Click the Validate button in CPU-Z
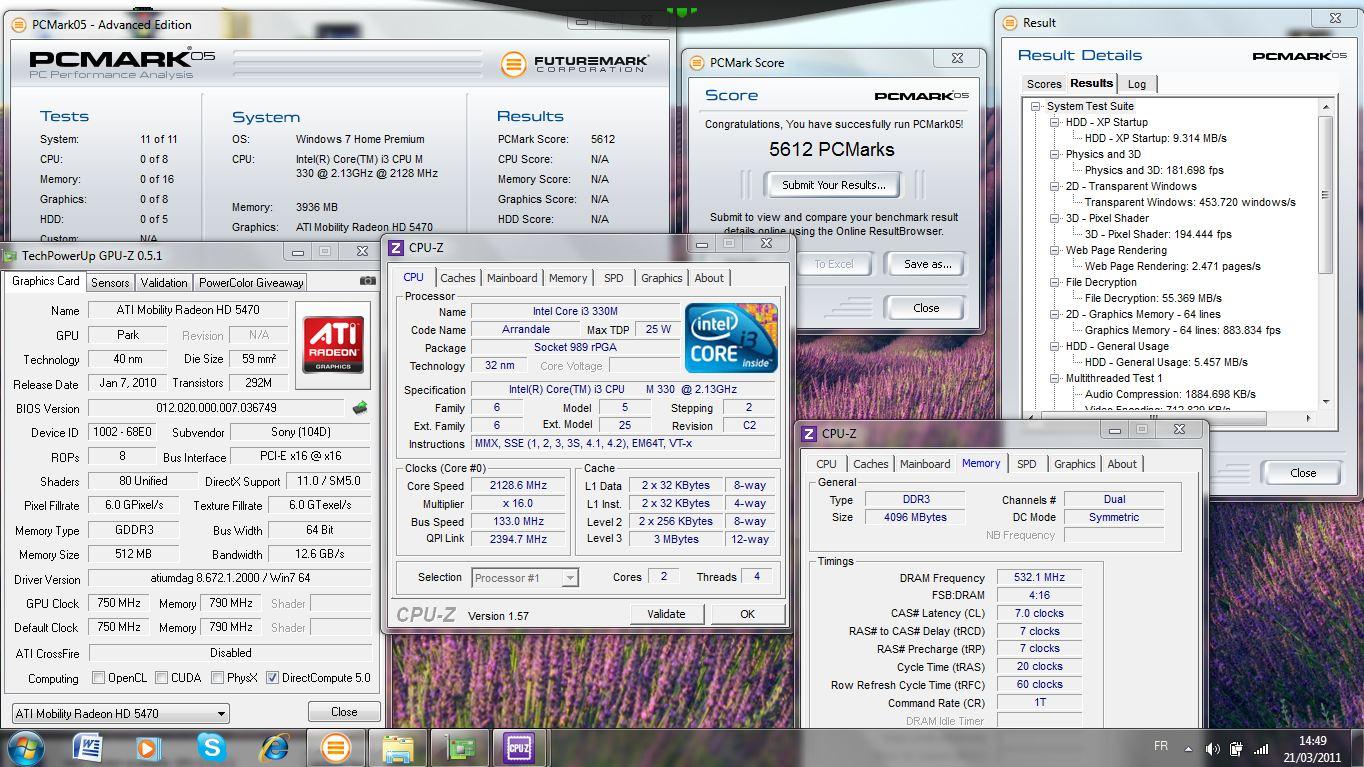Viewport: 1364px width, 767px height. pyautogui.click(x=666, y=614)
